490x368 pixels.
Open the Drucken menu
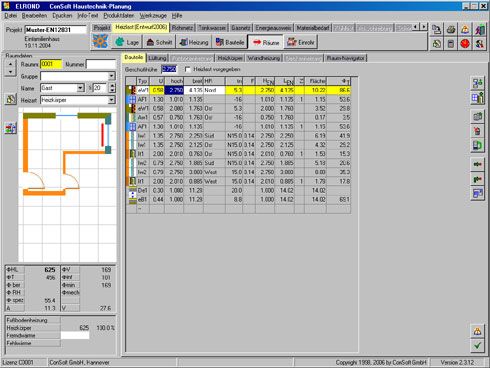pos(62,16)
